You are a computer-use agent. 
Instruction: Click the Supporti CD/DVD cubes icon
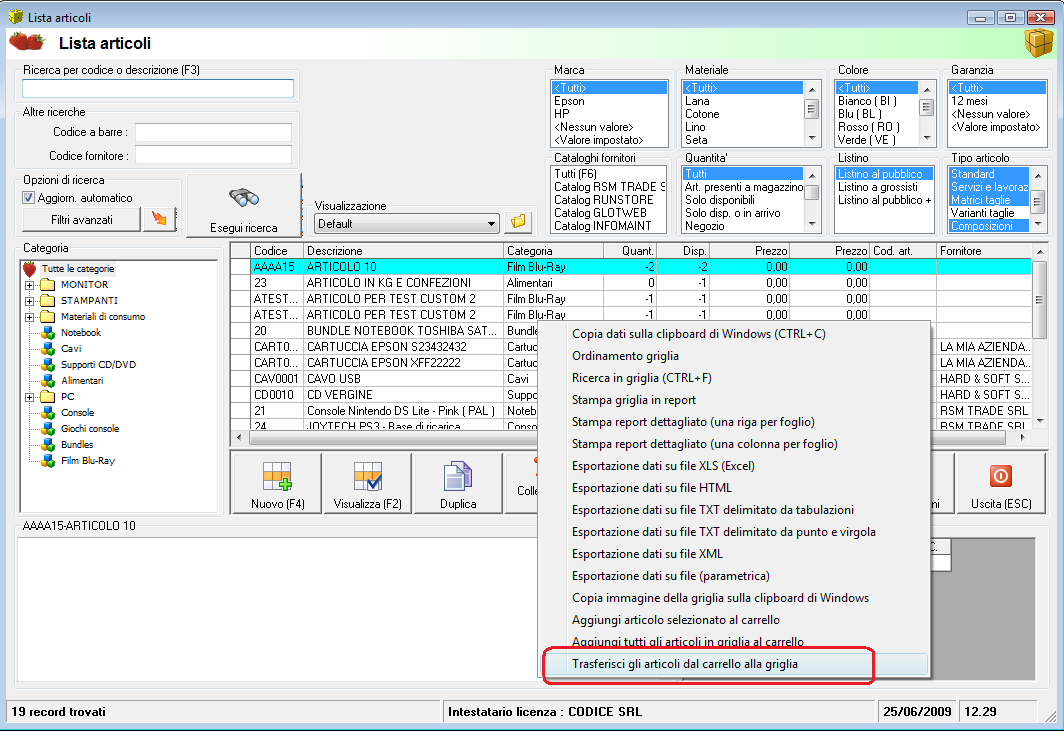(x=48, y=364)
